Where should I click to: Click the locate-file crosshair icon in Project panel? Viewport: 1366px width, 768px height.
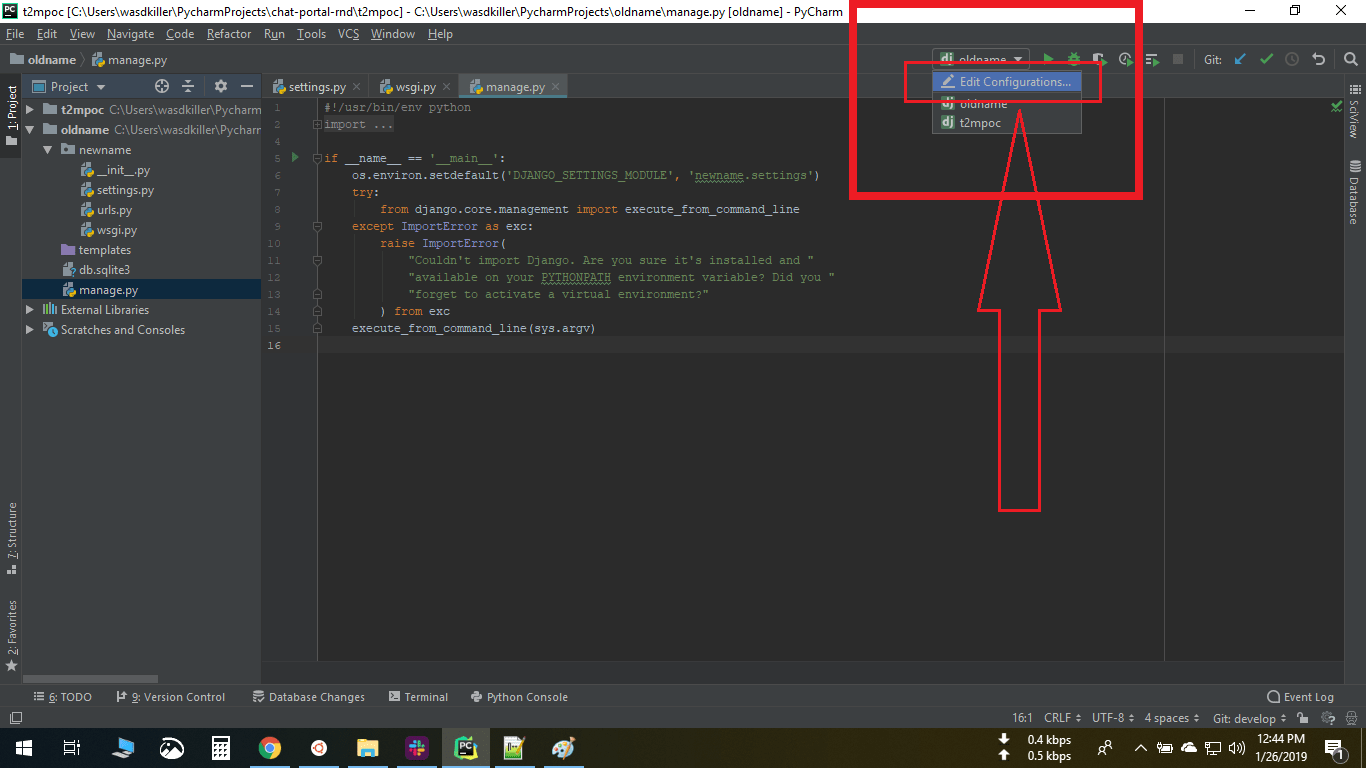(x=162, y=87)
